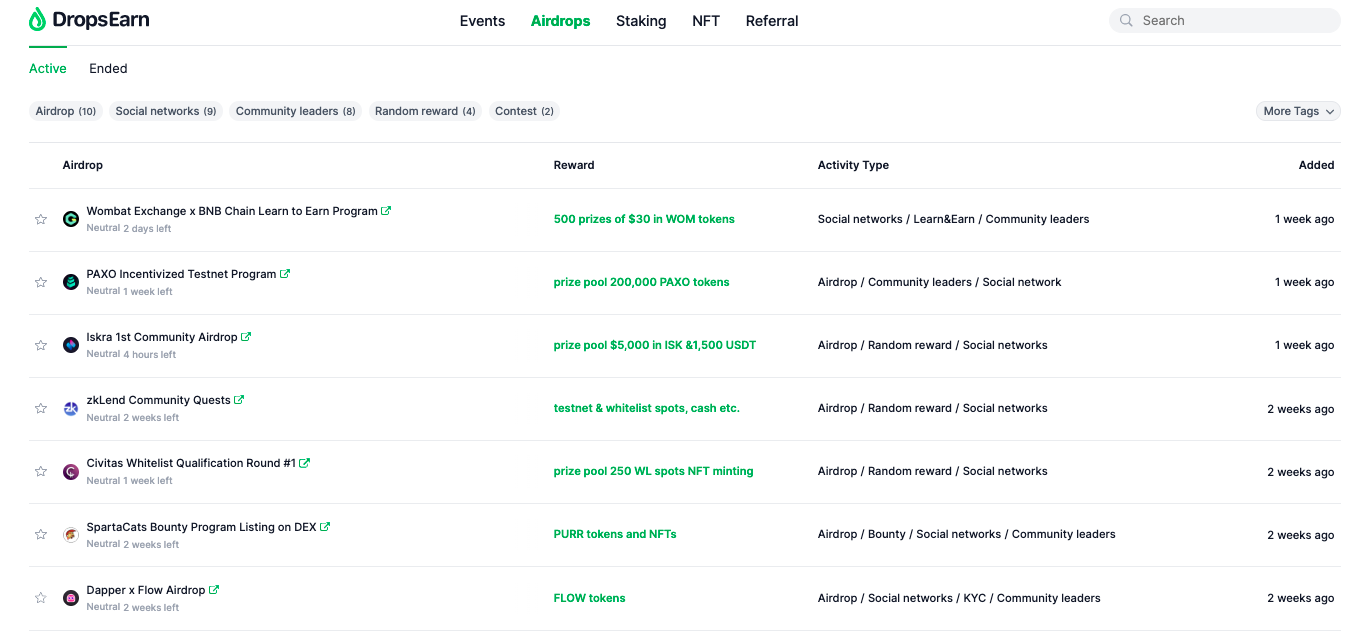The height and width of the screenshot is (631, 1362).
Task: Click the Civitas project logo
Action: pyautogui.click(x=71, y=471)
